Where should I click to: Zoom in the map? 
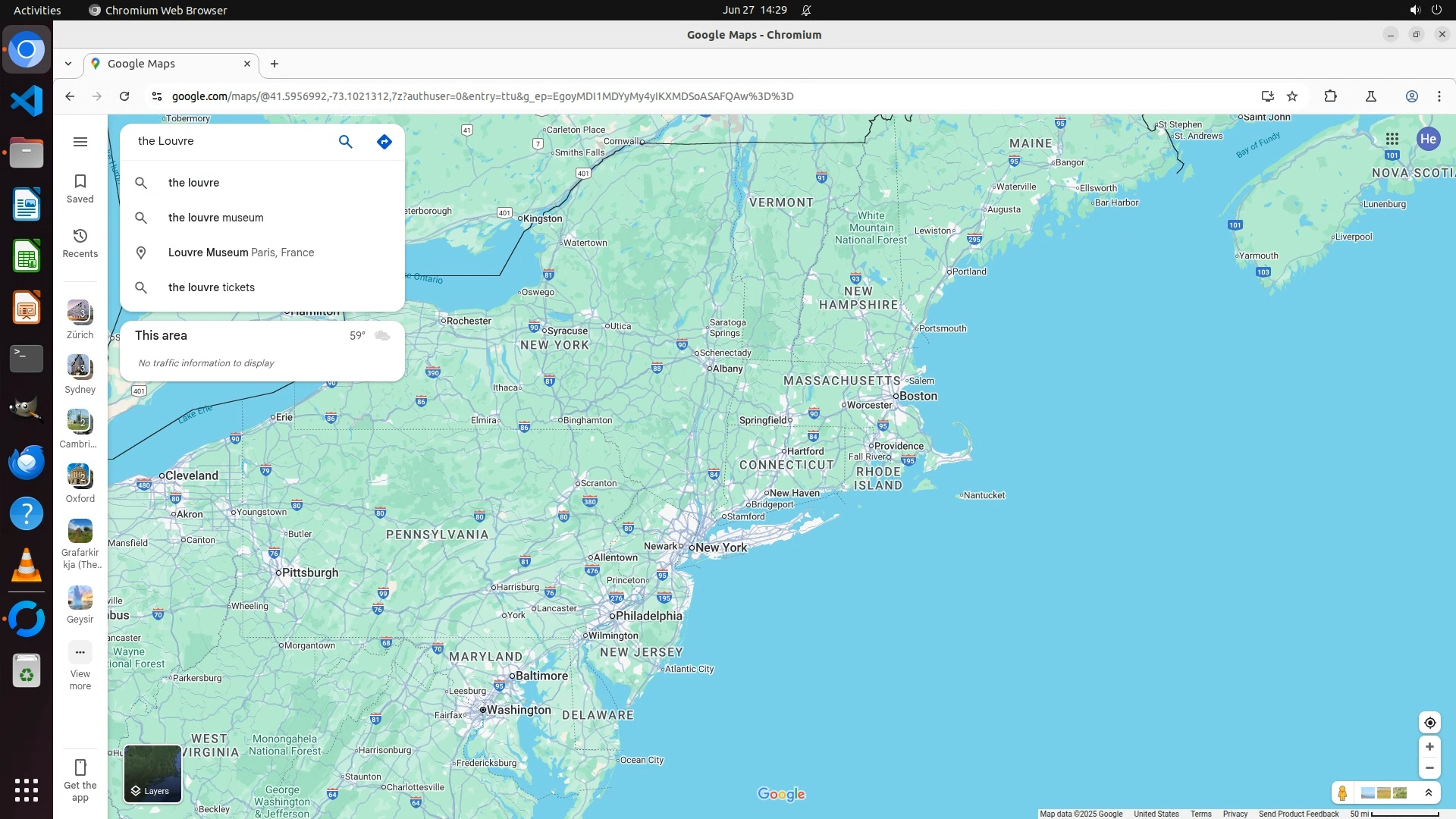tap(1429, 747)
